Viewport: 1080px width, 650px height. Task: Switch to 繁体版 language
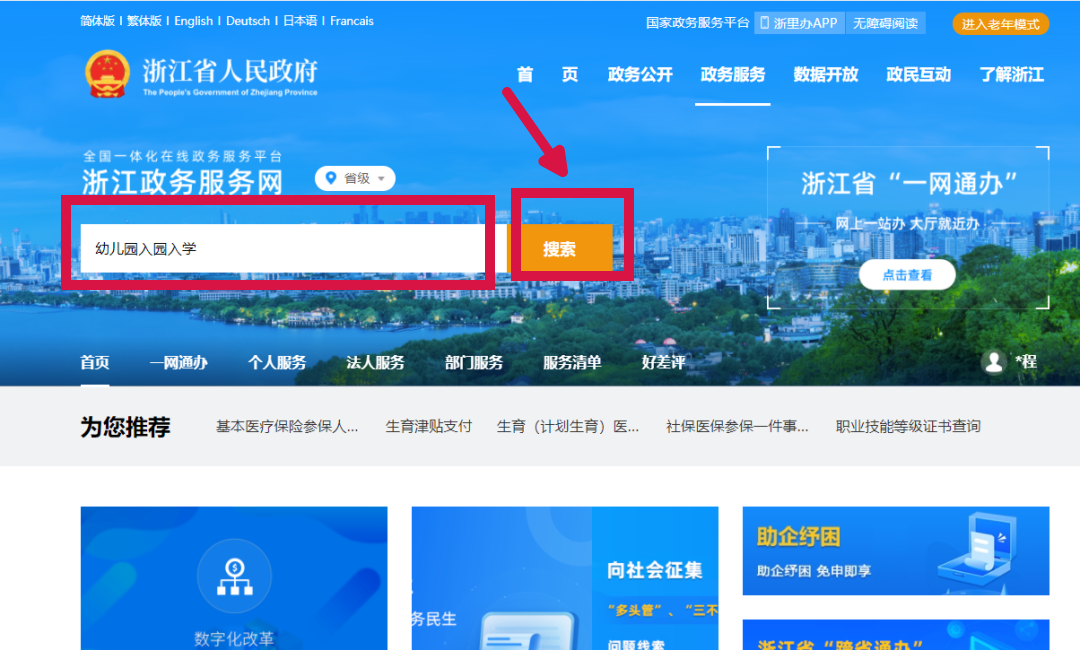tap(144, 21)
